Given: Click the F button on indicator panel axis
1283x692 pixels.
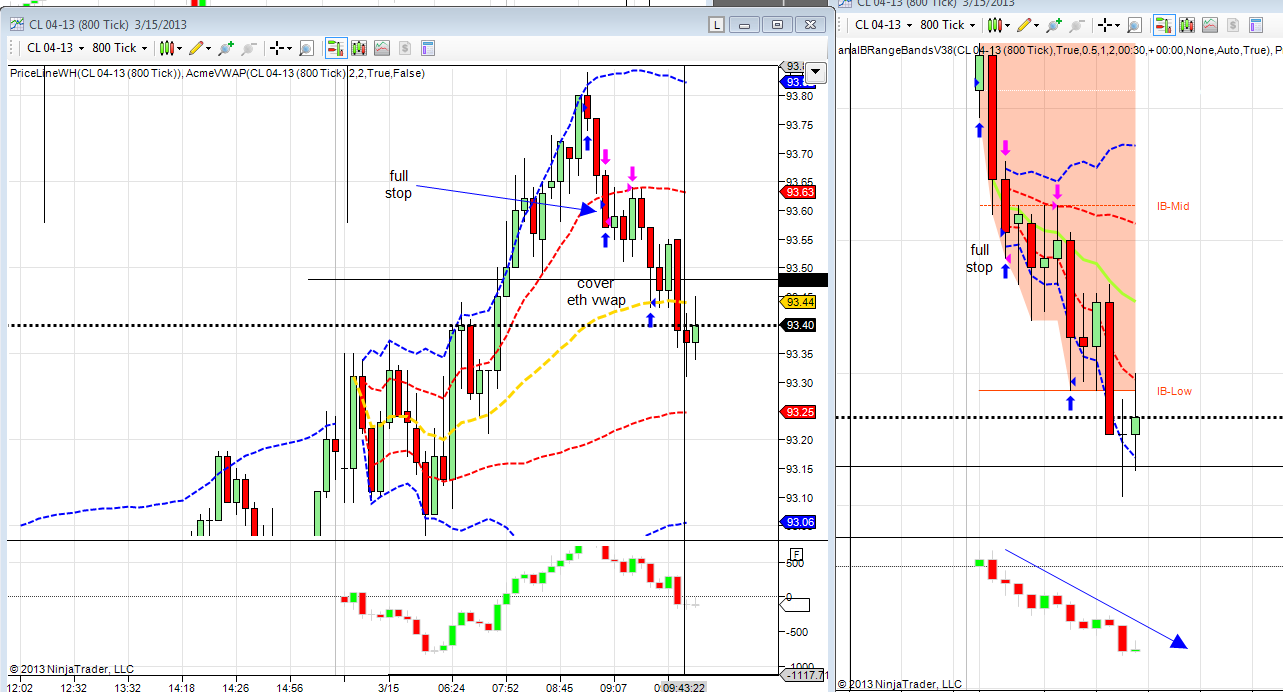Looking at the screenshot, I should point(796,553).
